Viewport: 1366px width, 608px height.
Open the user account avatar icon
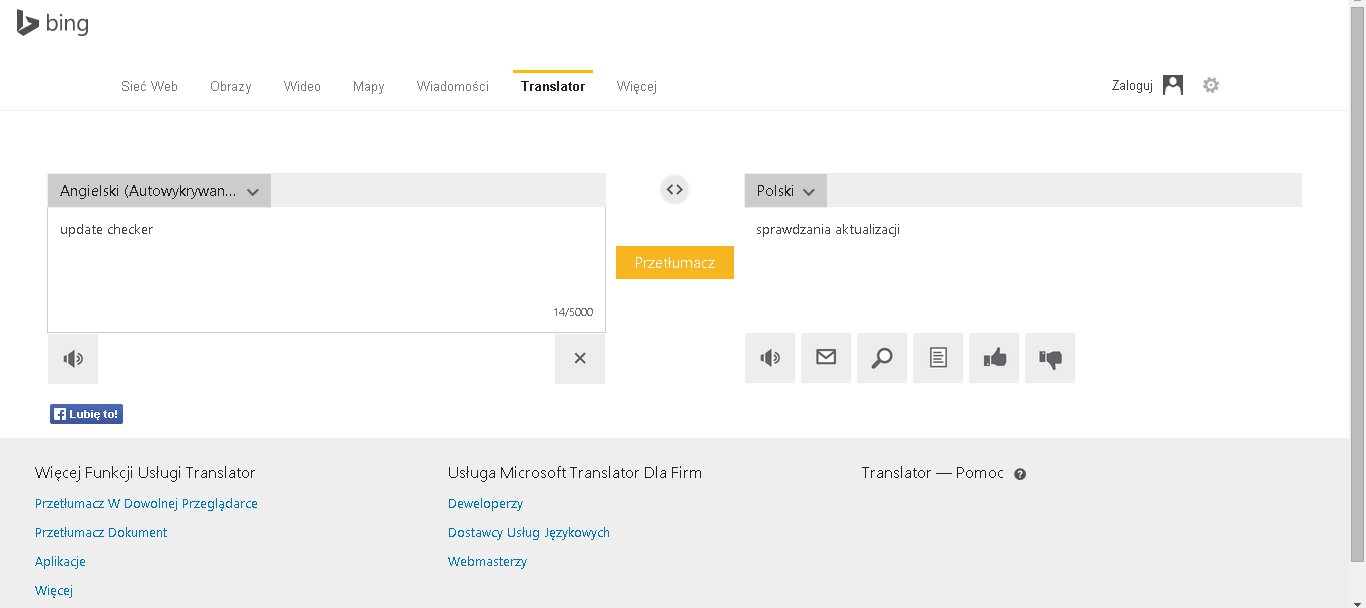click(1173, 85)
